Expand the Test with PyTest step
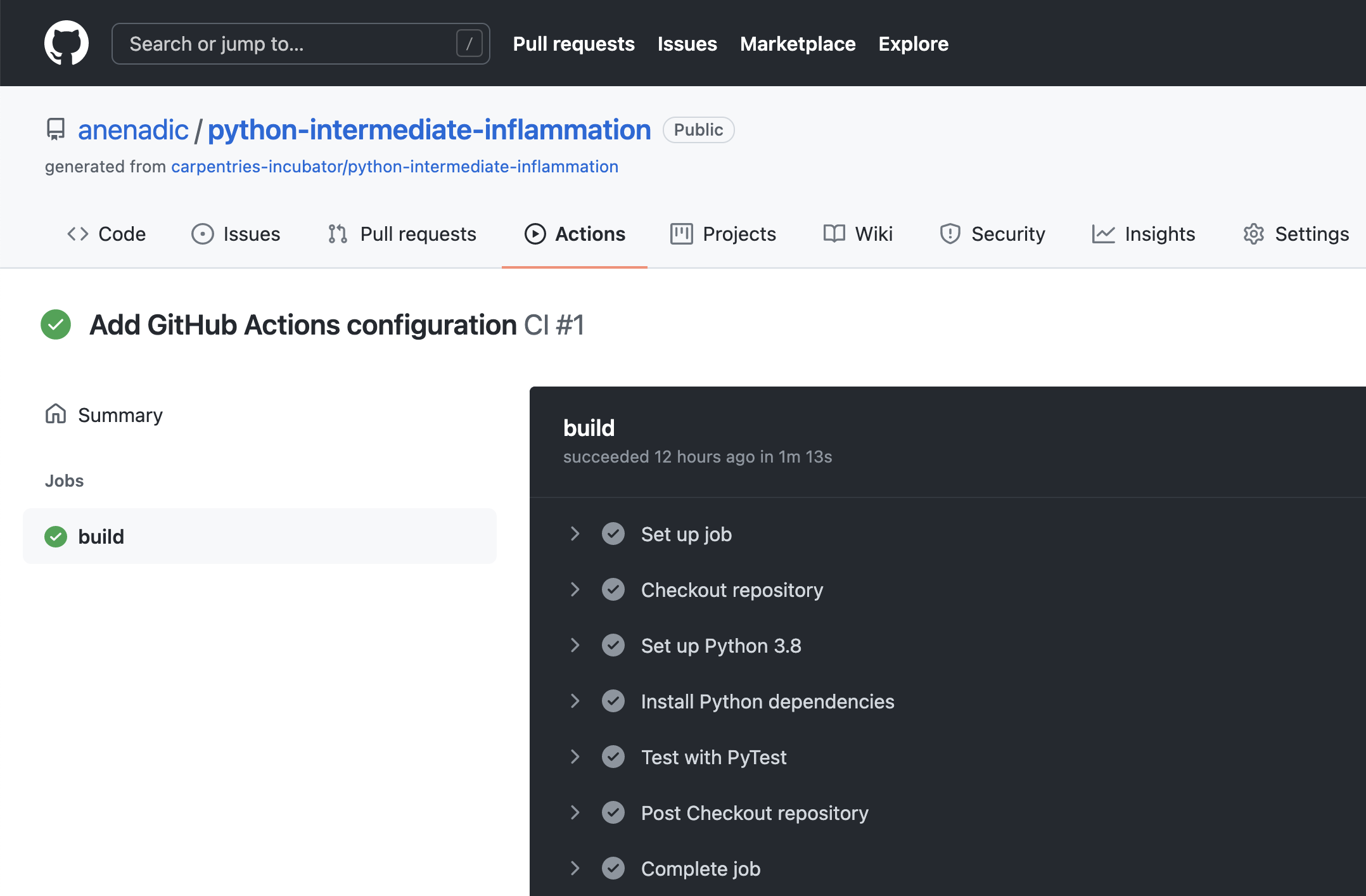The image size is (1366, 896). tap(577, 757)
